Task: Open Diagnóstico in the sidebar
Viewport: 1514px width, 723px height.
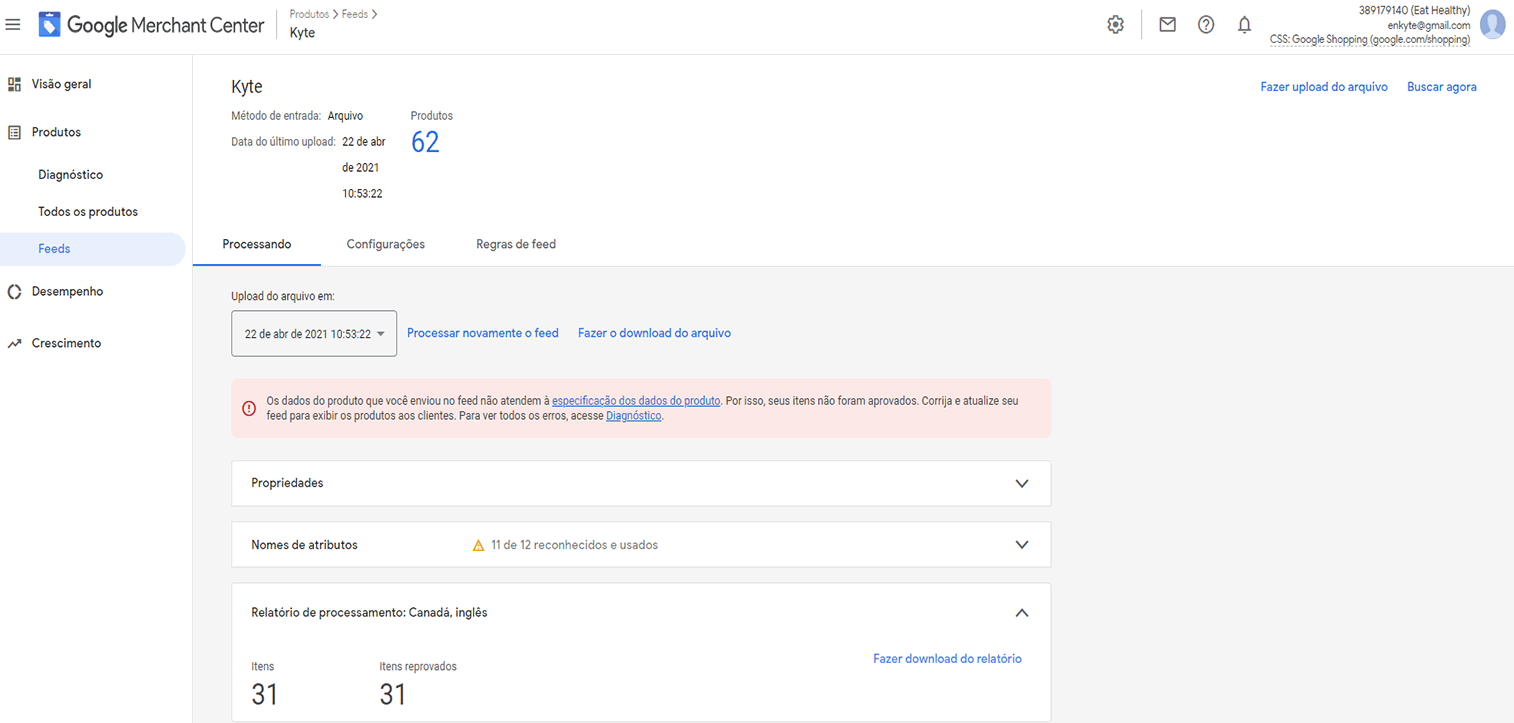Action: pos(71,175)
